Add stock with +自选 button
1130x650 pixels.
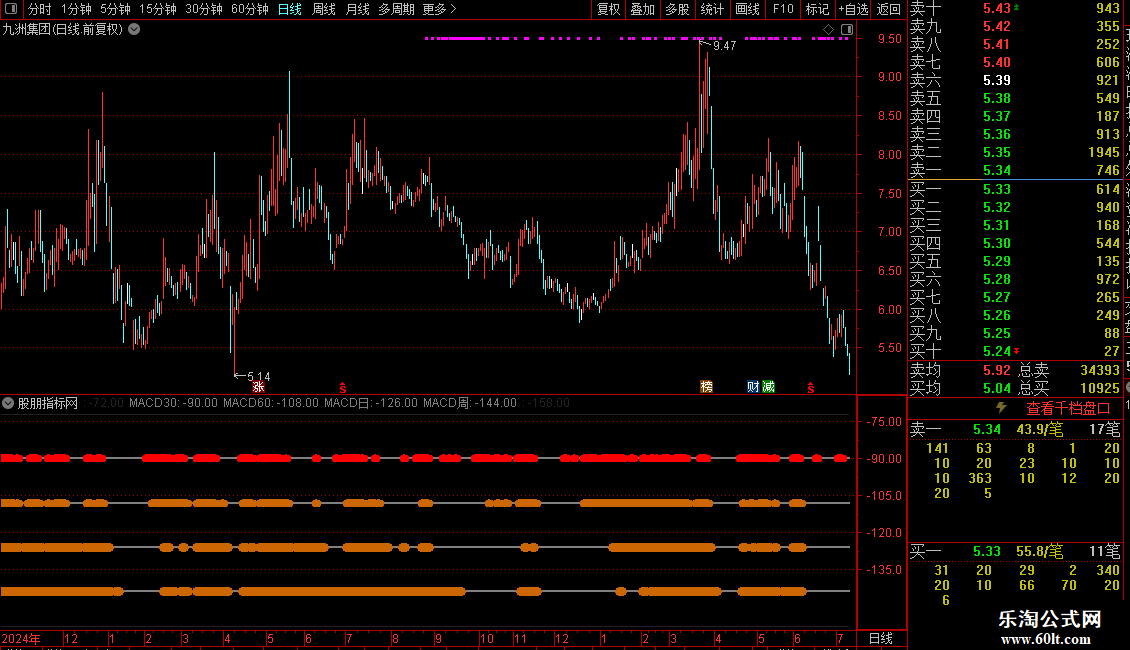853,9
